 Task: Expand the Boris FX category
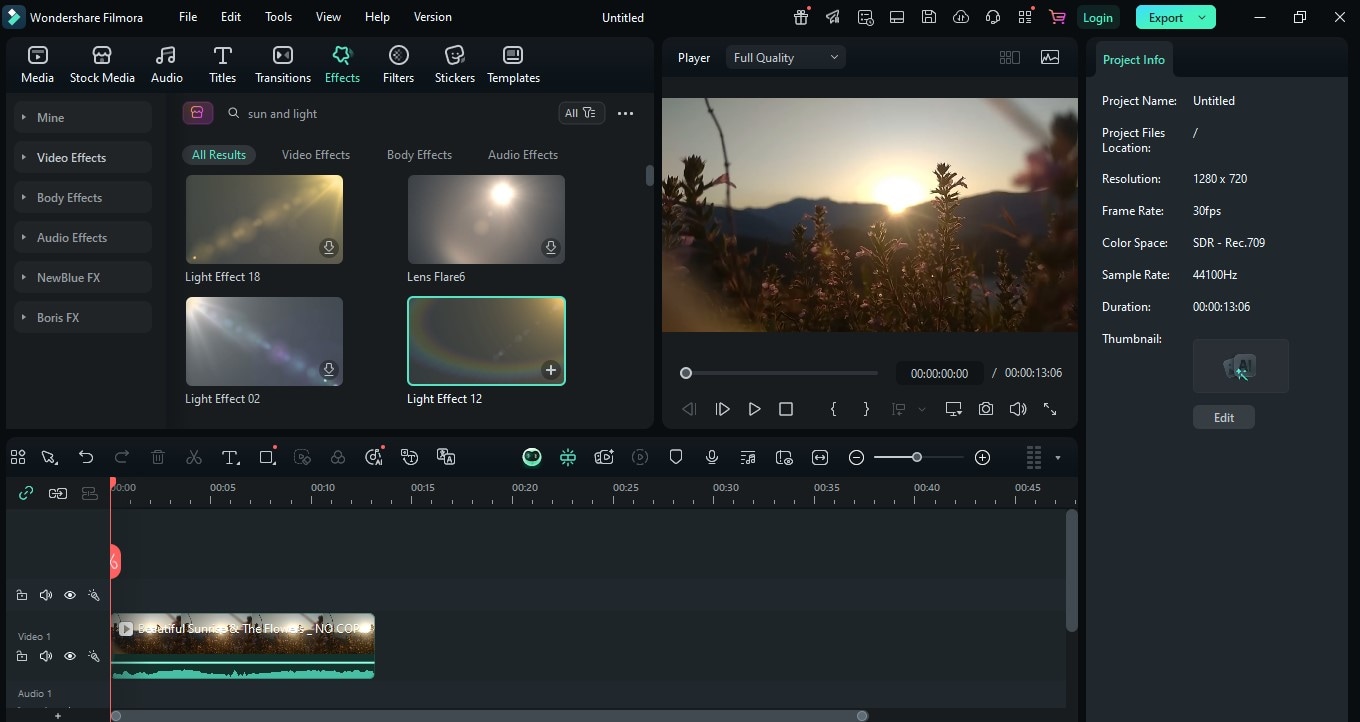click(84, 317)
